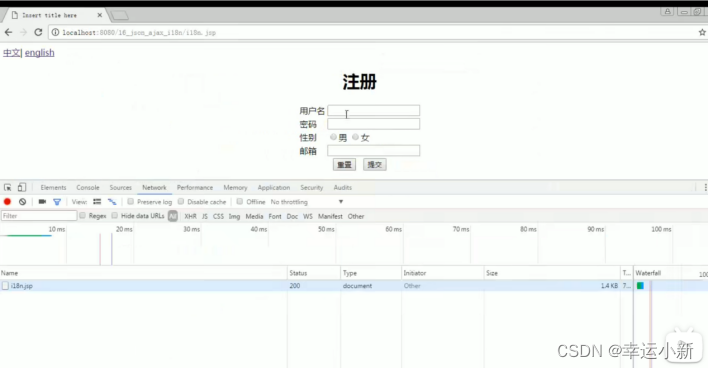Bookmark this page with the star icon
The image size is (709, 369).
pos(702,33)
